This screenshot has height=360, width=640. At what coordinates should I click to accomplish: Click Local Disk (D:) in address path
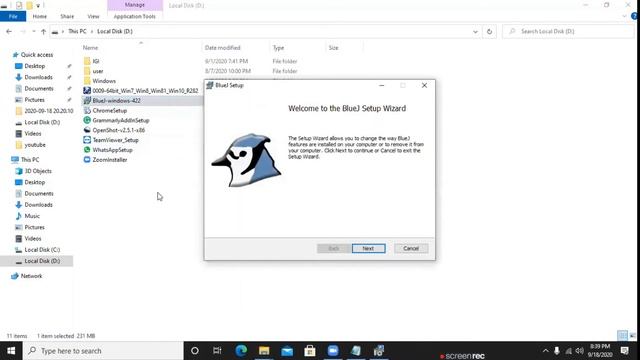click(115, 31)
